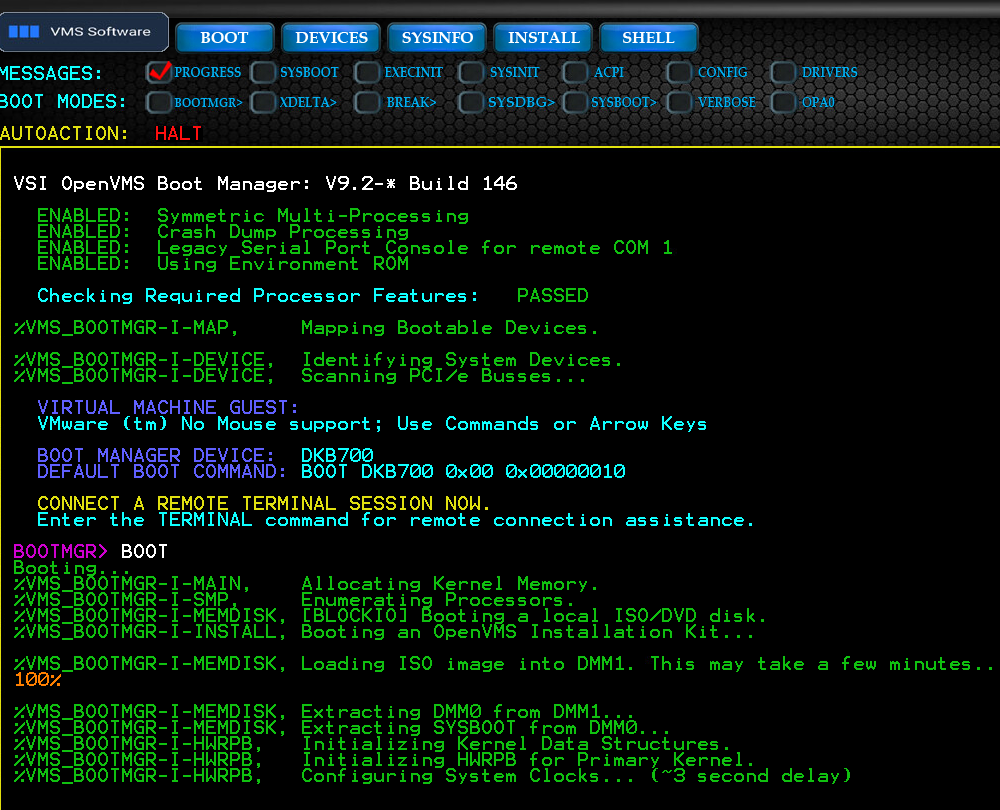Screen dimensions: 1000x810
Task: Click the PASSED processor check result
Action: pyautogui.click(x=552, y=295)
